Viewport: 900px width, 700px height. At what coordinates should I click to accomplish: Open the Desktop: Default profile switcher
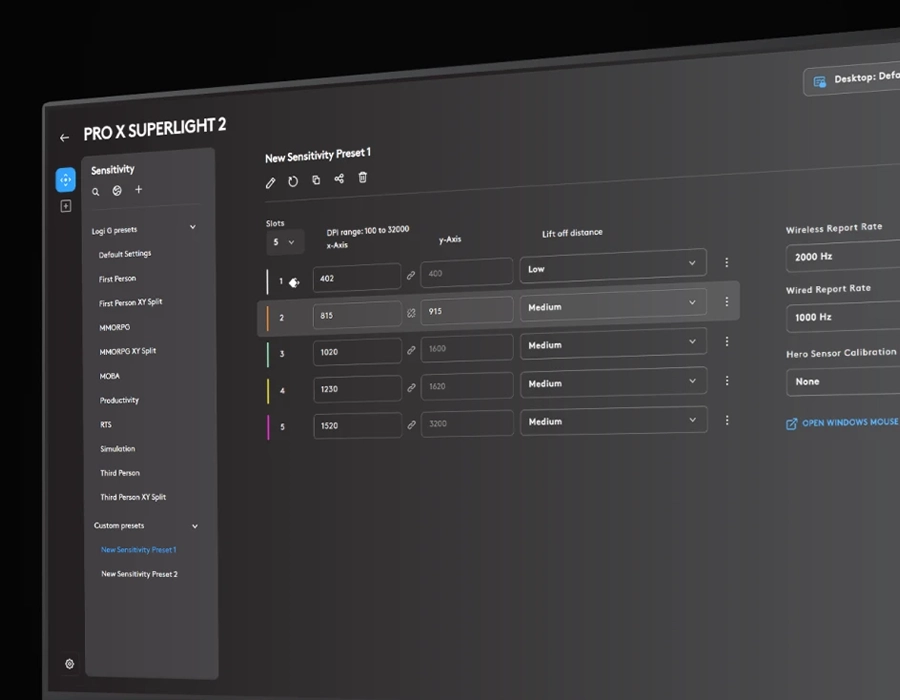852,79
